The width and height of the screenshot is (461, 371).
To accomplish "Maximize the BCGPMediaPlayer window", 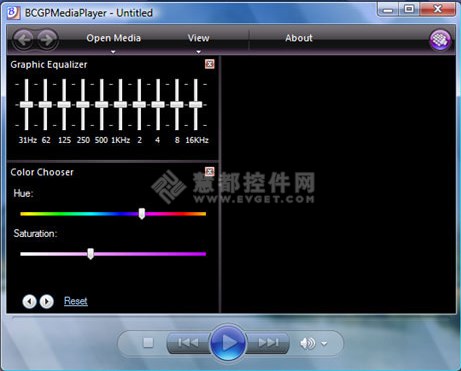I will [409, 10].
